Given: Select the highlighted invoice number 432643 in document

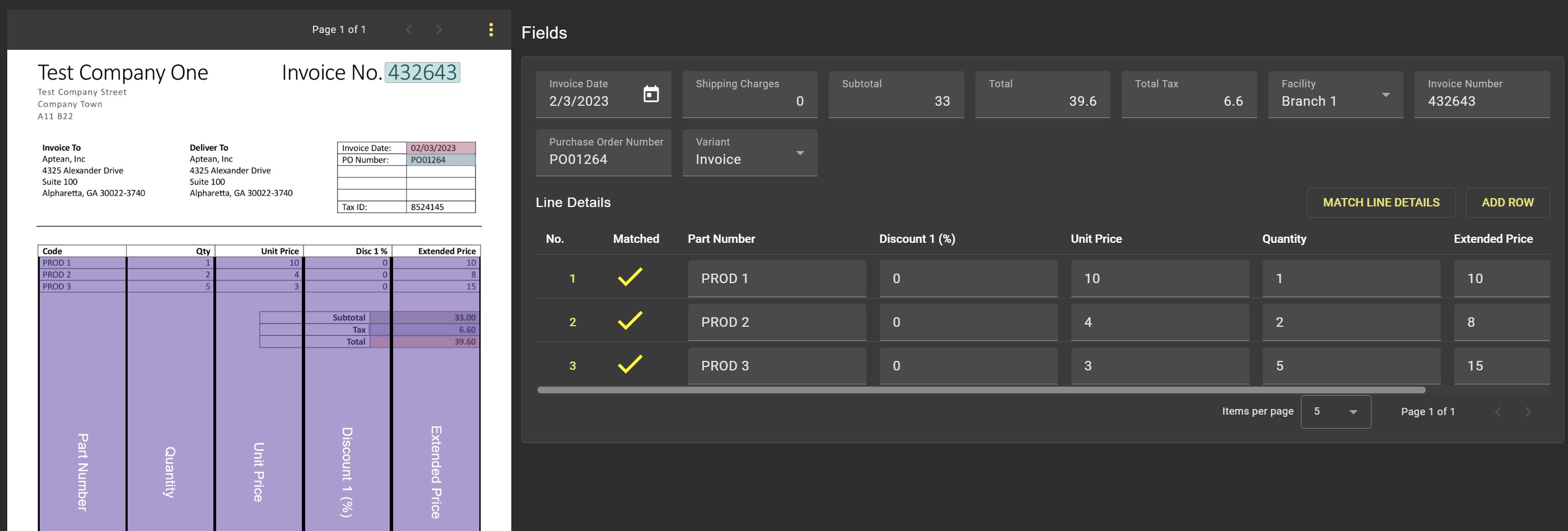Looking at the screenshot, I should coord(422,72).
